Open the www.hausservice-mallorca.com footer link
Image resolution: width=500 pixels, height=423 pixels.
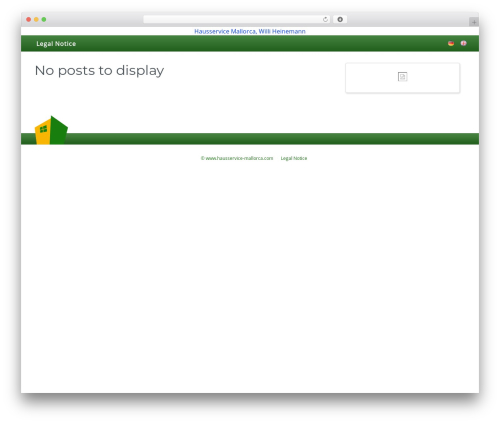pyautogui.click(x=237, y=158)
